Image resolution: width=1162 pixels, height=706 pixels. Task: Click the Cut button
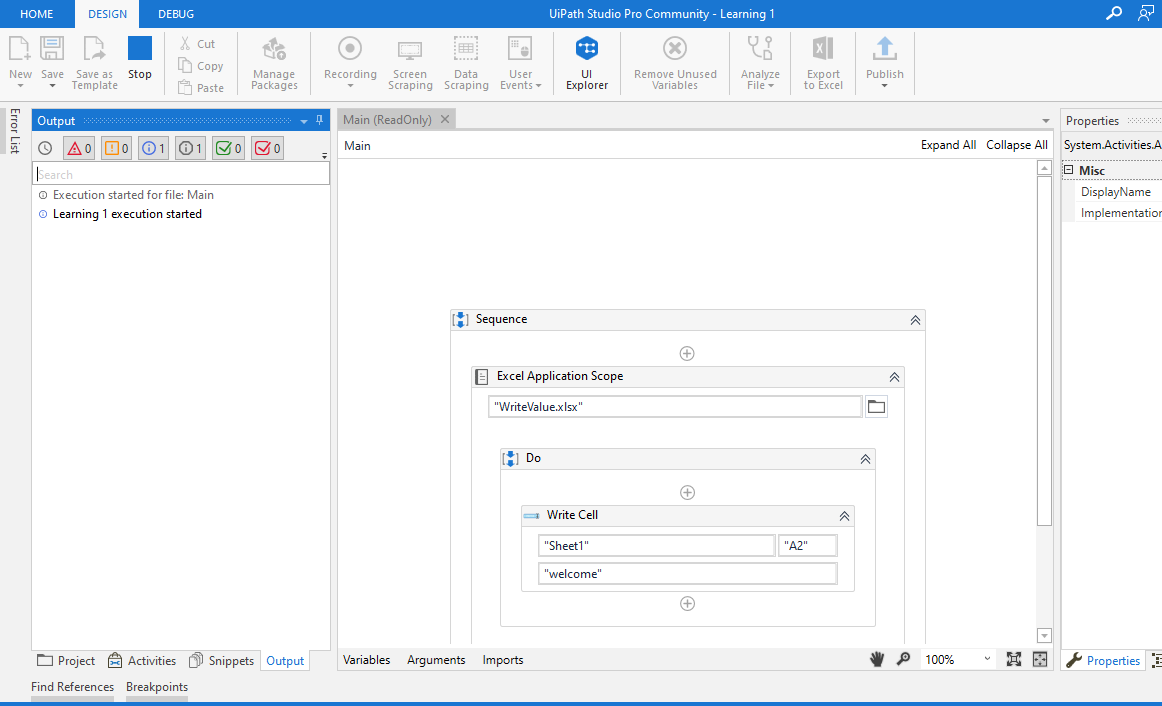197,44
